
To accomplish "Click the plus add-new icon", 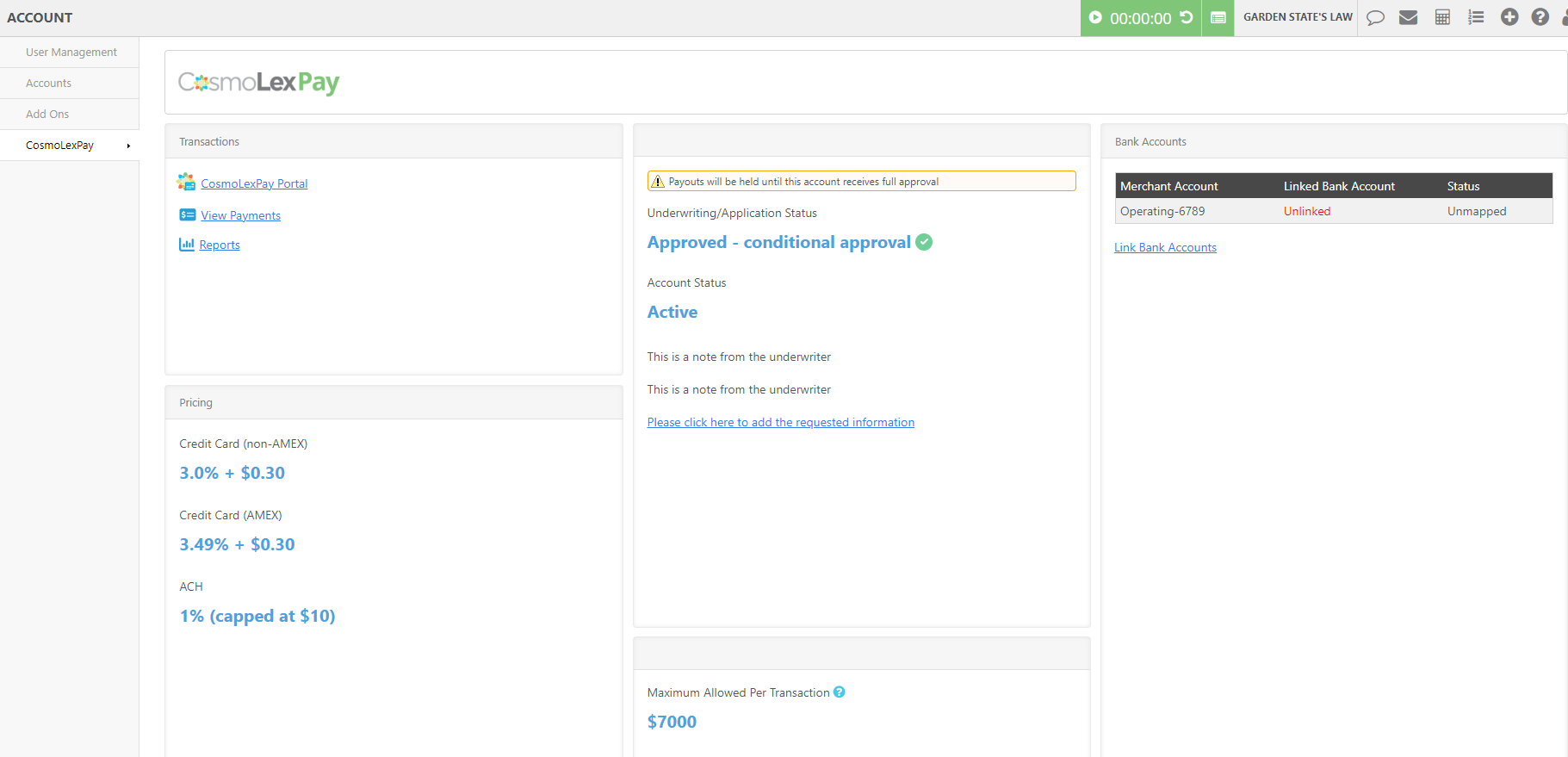I will pyautogui.click(x=1509, y=17).
